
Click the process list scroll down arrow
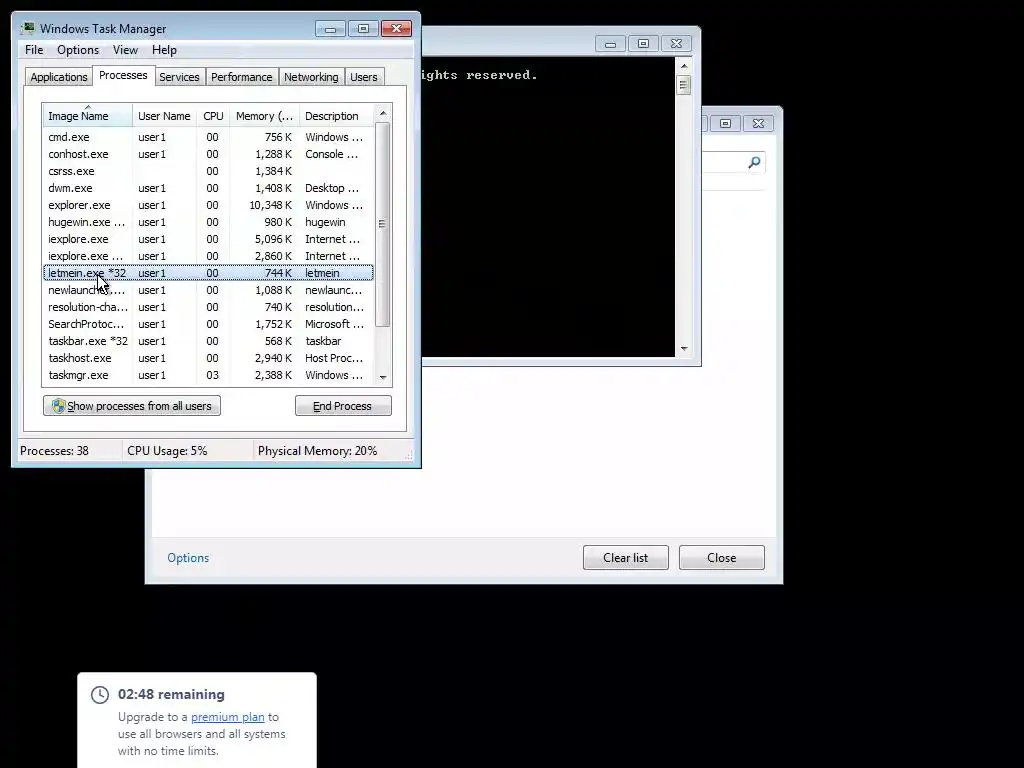coord(383,377)
